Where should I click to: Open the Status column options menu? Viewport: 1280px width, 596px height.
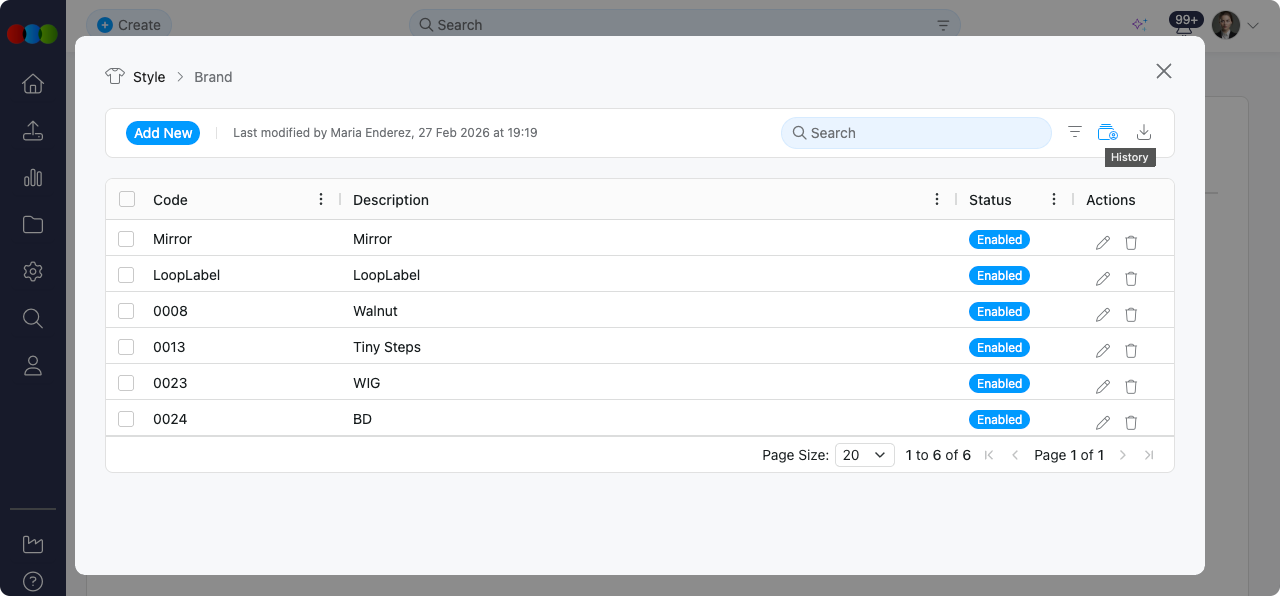pos(1054,200)
